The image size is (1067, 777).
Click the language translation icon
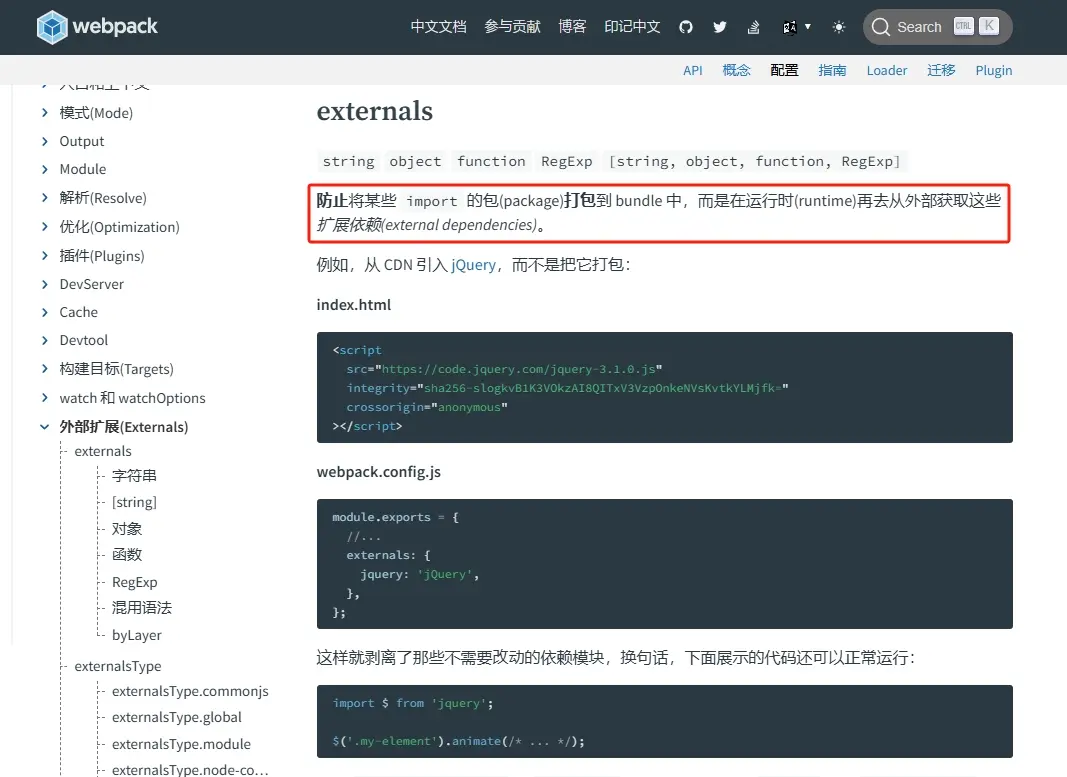click(x=790, y=27)
